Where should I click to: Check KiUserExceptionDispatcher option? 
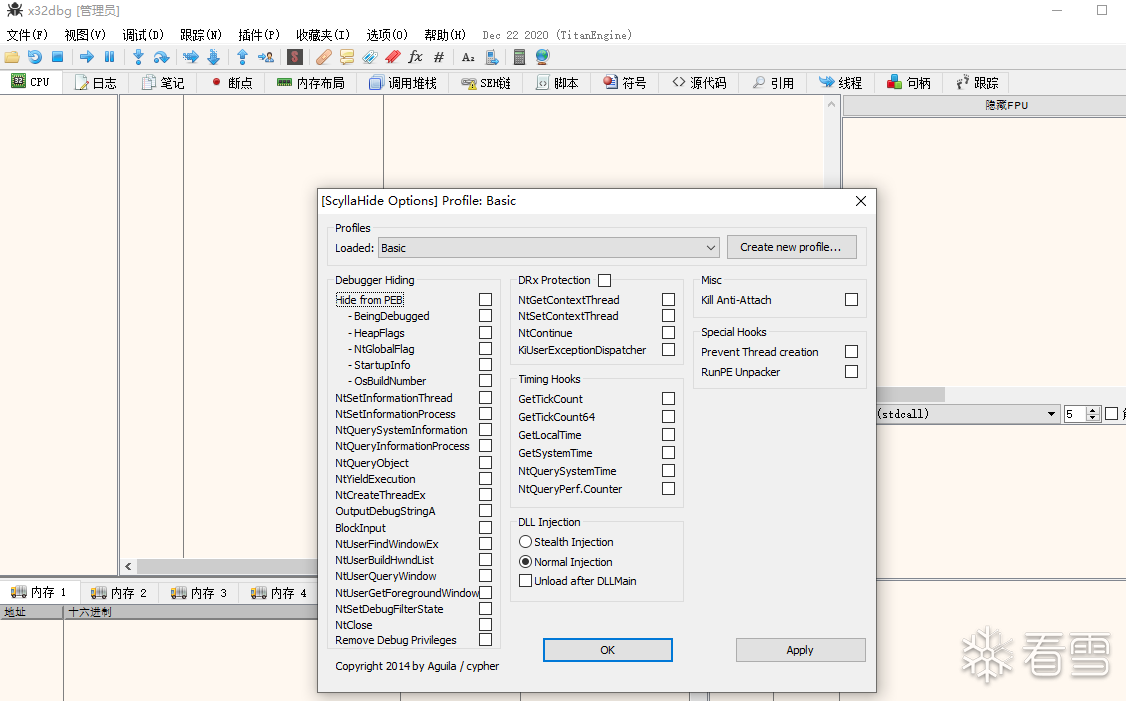(669, 350)
